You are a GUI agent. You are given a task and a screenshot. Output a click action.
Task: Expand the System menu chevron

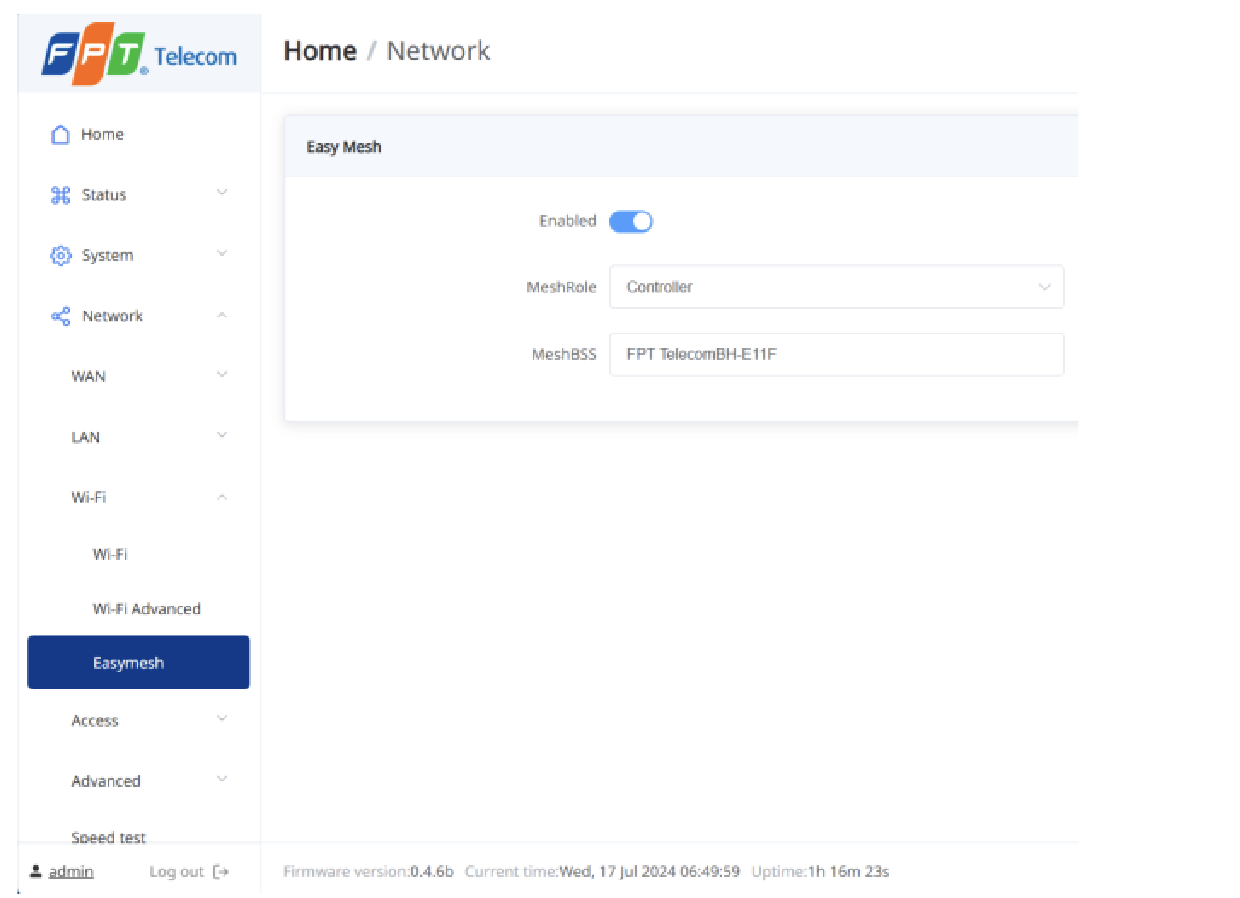pyautogui.click(x=222, y=254)
